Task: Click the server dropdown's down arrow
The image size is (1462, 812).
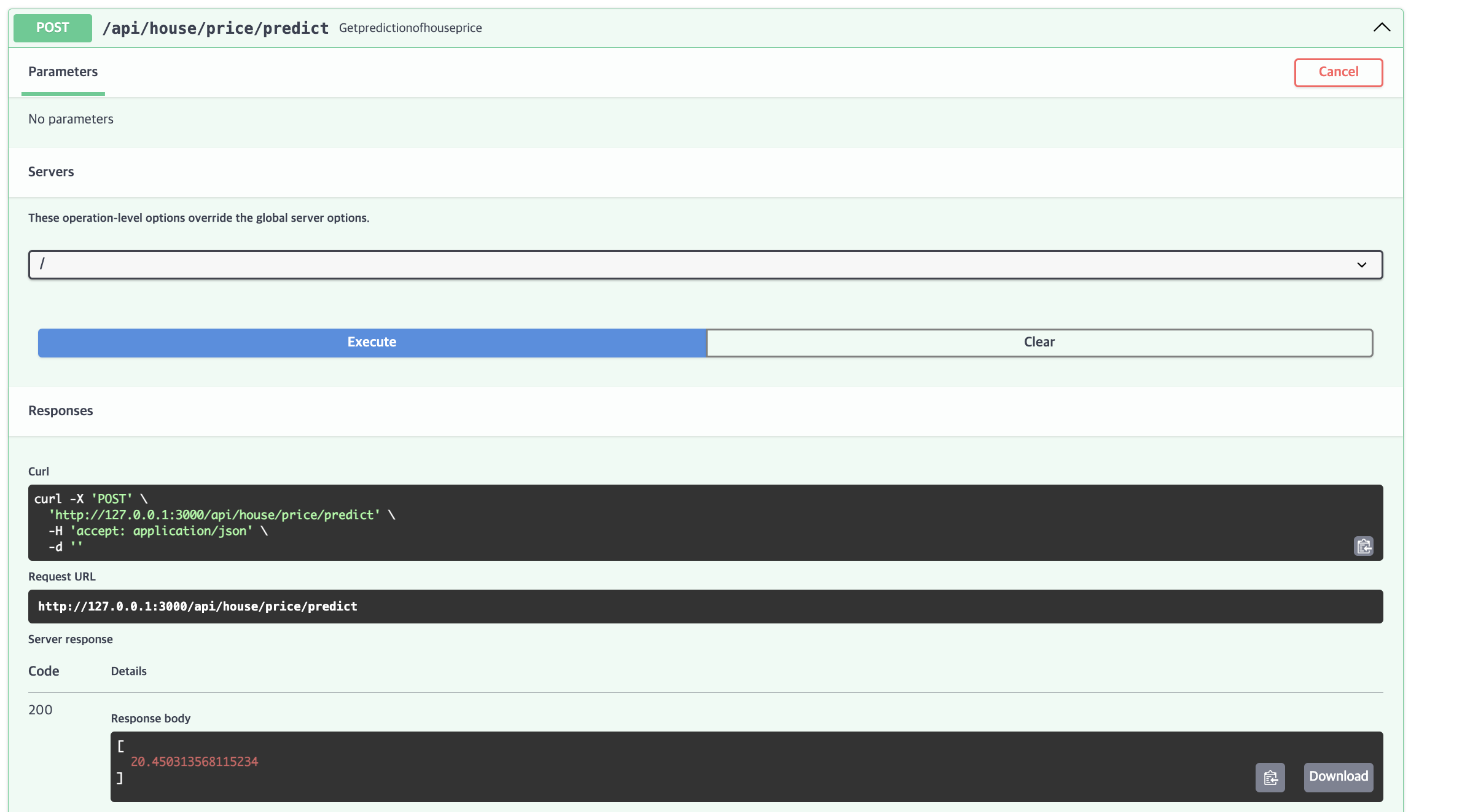Action: 1361,265
